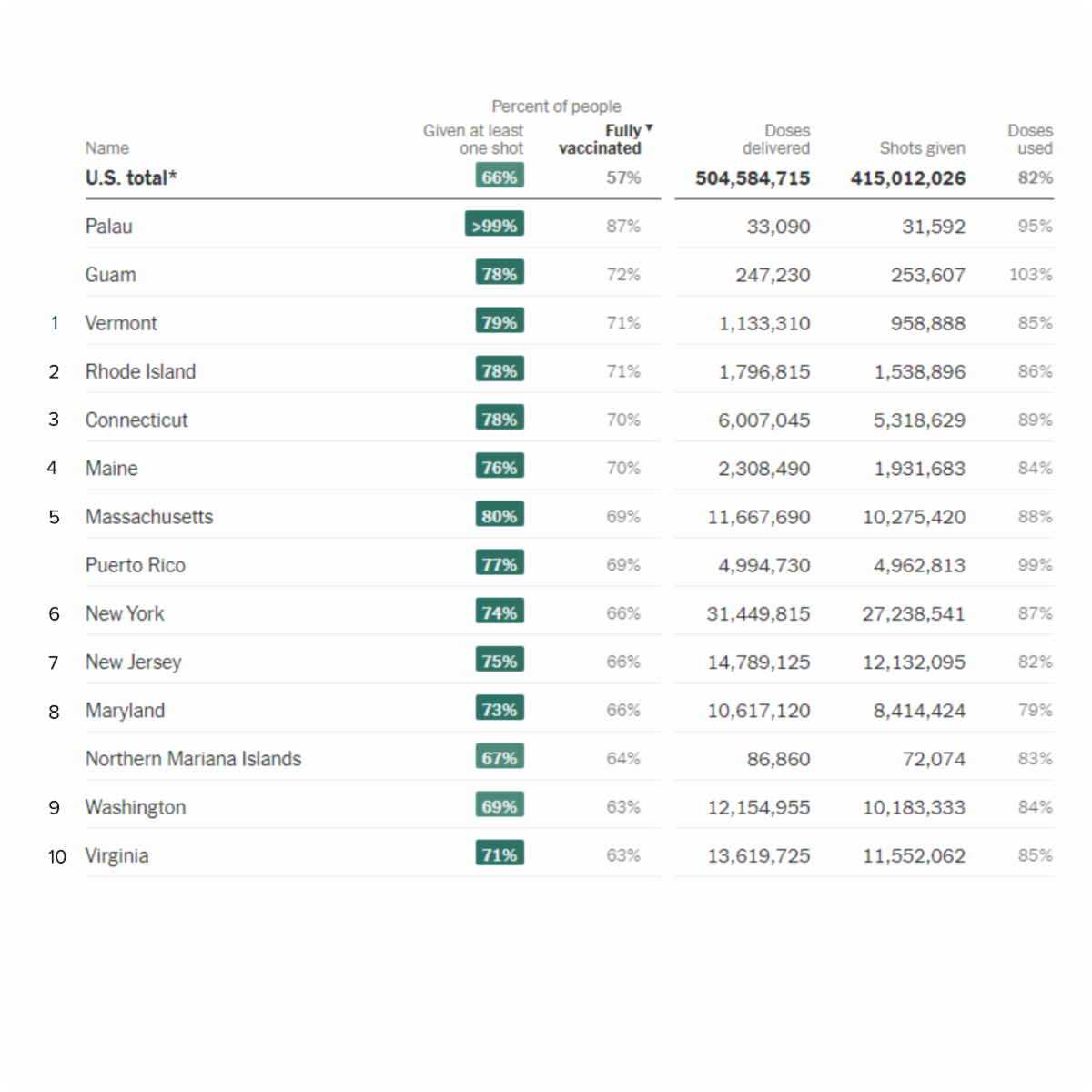
Task: Click Vermont's 958,888 shots given value
Action: click(928, 323)
